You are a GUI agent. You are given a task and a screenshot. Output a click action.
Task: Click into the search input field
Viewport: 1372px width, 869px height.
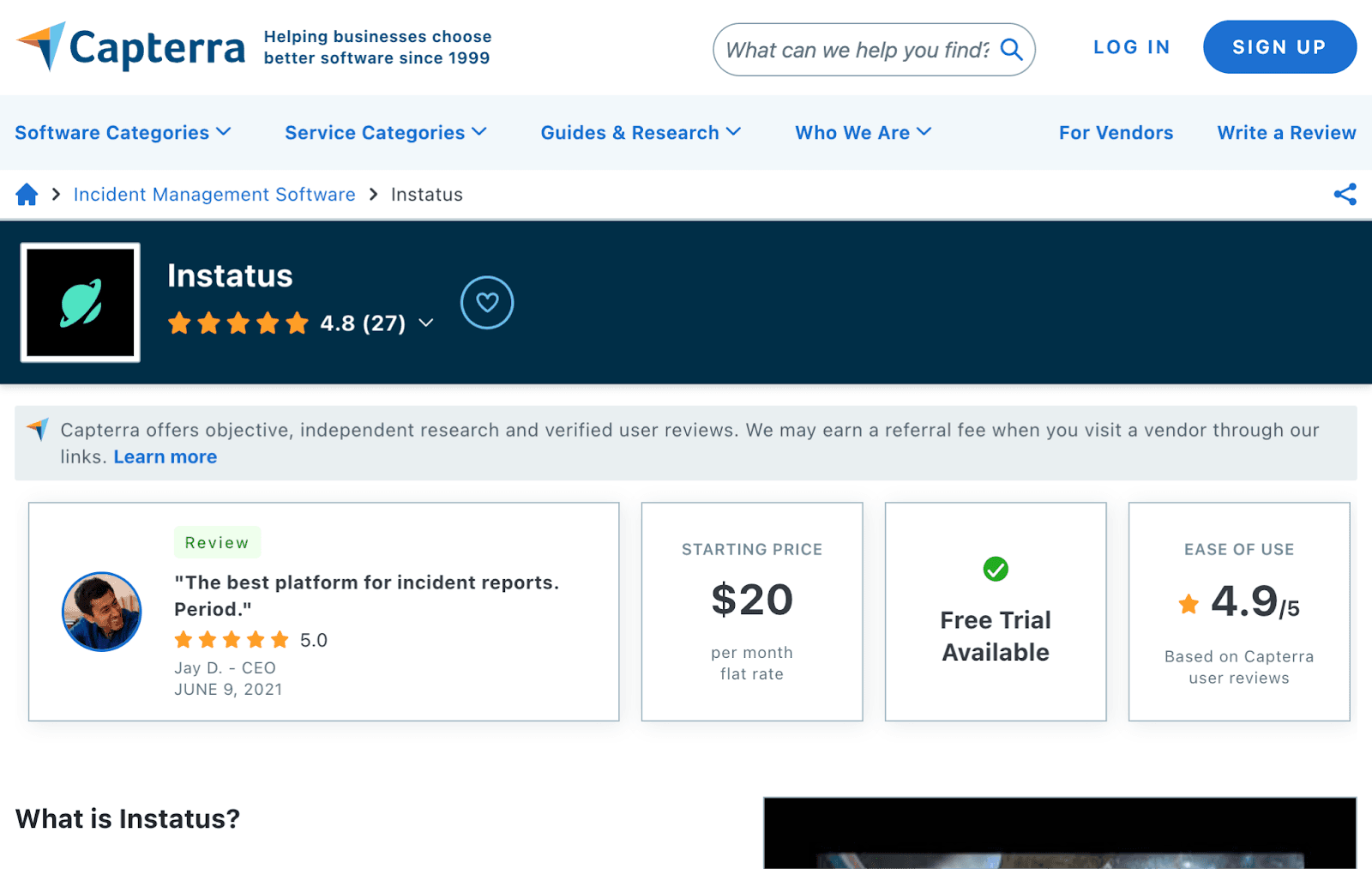coord(856,50)
